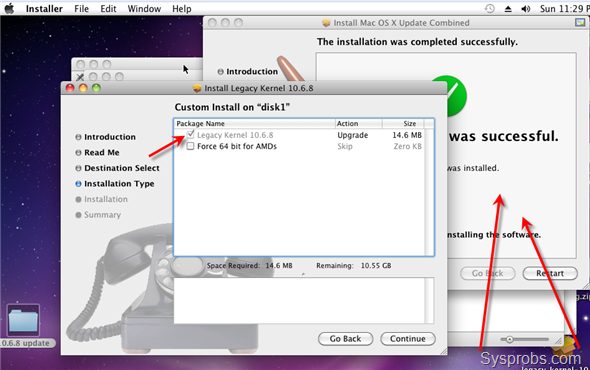Toggle the Legacy Kernel 10.6.8 checkbox
The image size is (590, 370).
191,134
